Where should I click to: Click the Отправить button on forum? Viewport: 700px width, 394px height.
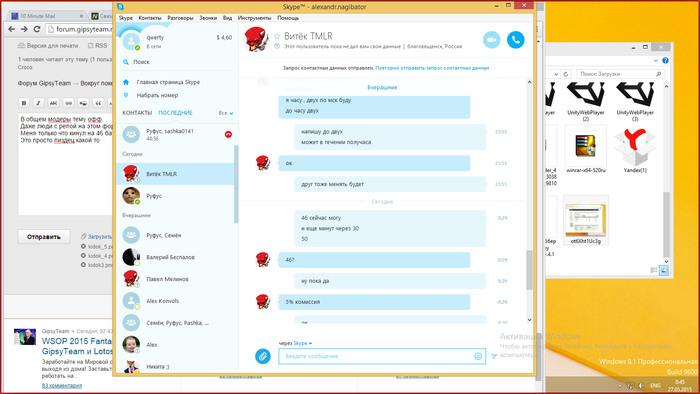tap(44, 236)
